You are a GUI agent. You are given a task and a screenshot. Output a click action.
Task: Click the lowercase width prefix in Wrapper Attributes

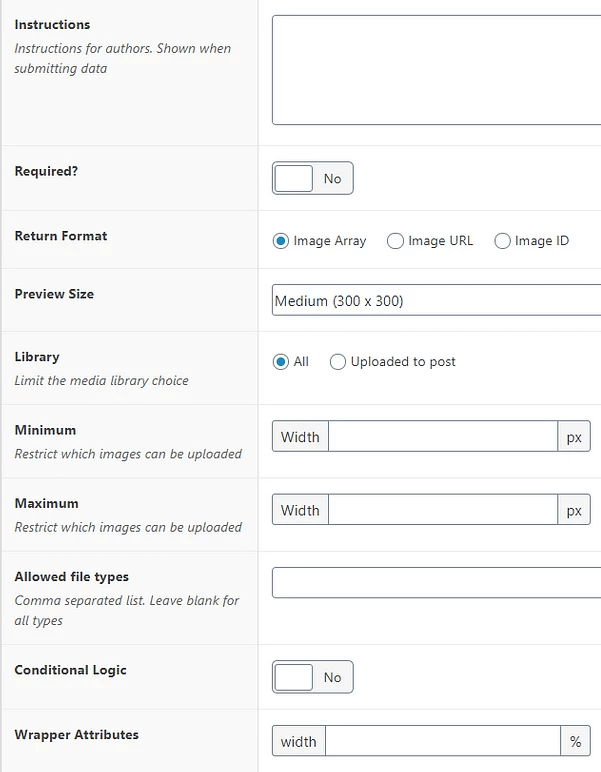[298, 741]
